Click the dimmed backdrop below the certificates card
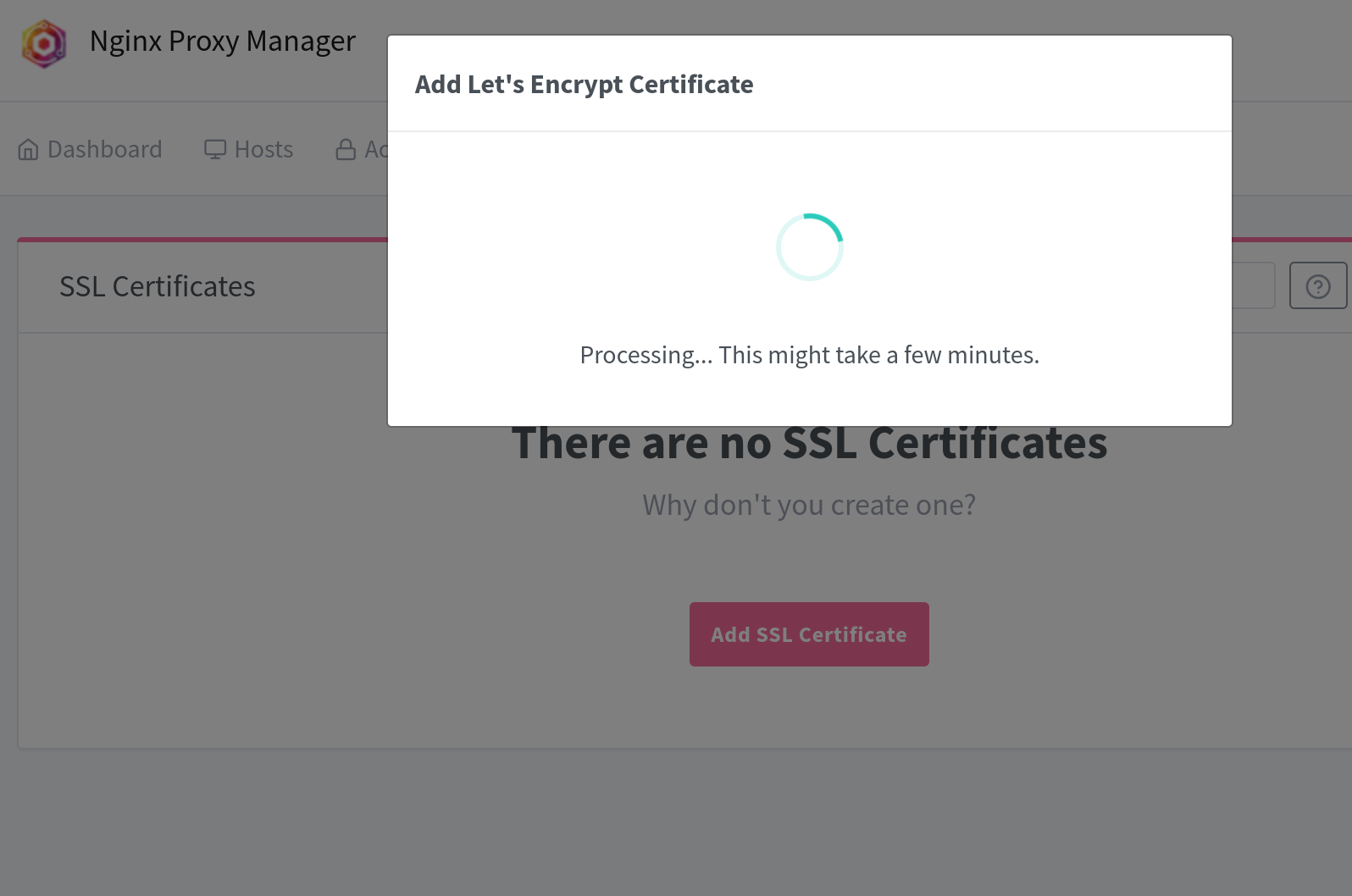 tap(678, 821)
